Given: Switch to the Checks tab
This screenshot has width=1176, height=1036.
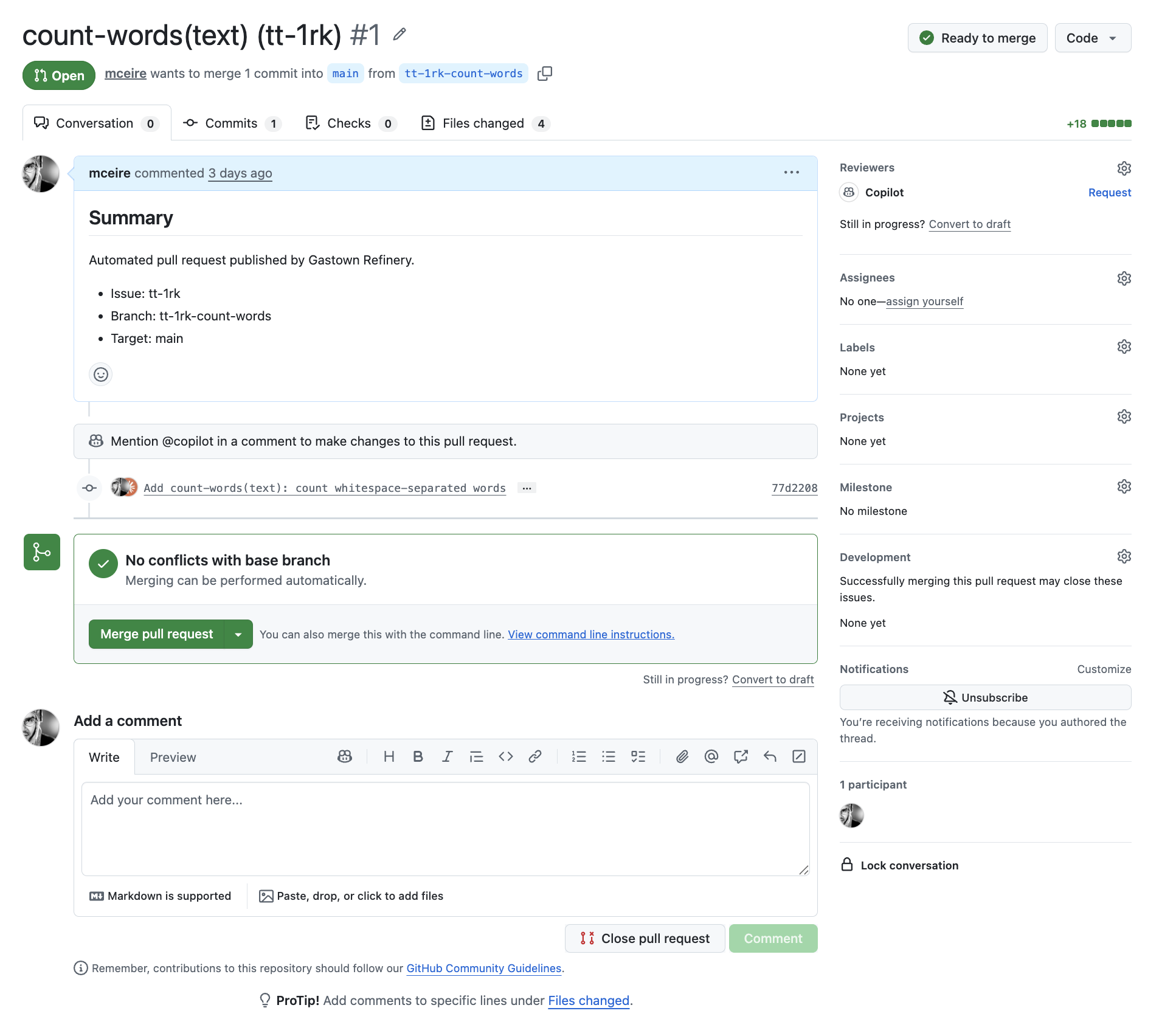Looking at the screenshot, I should click(x=351, y=123).
